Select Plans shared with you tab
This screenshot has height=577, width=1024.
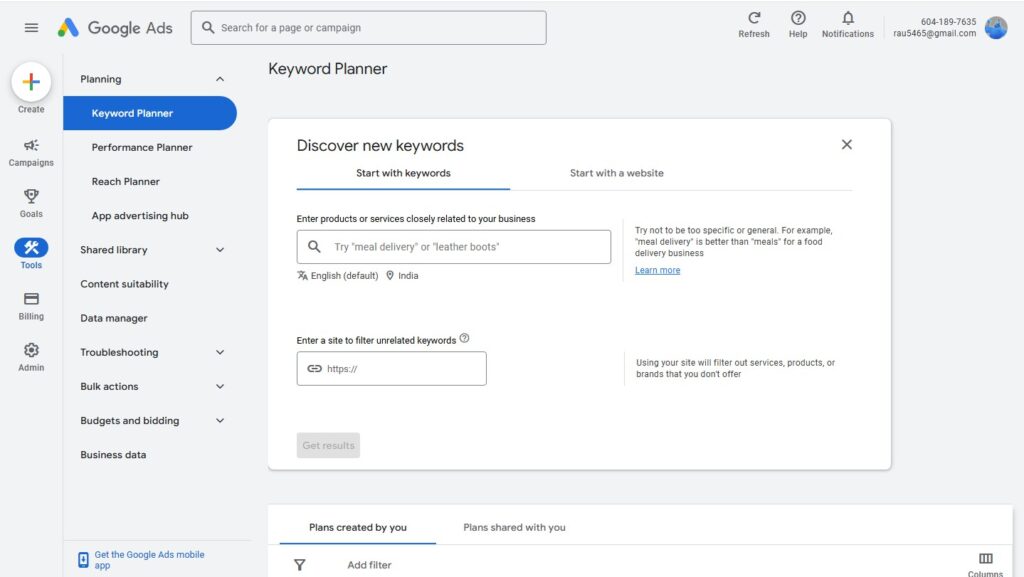514,527
